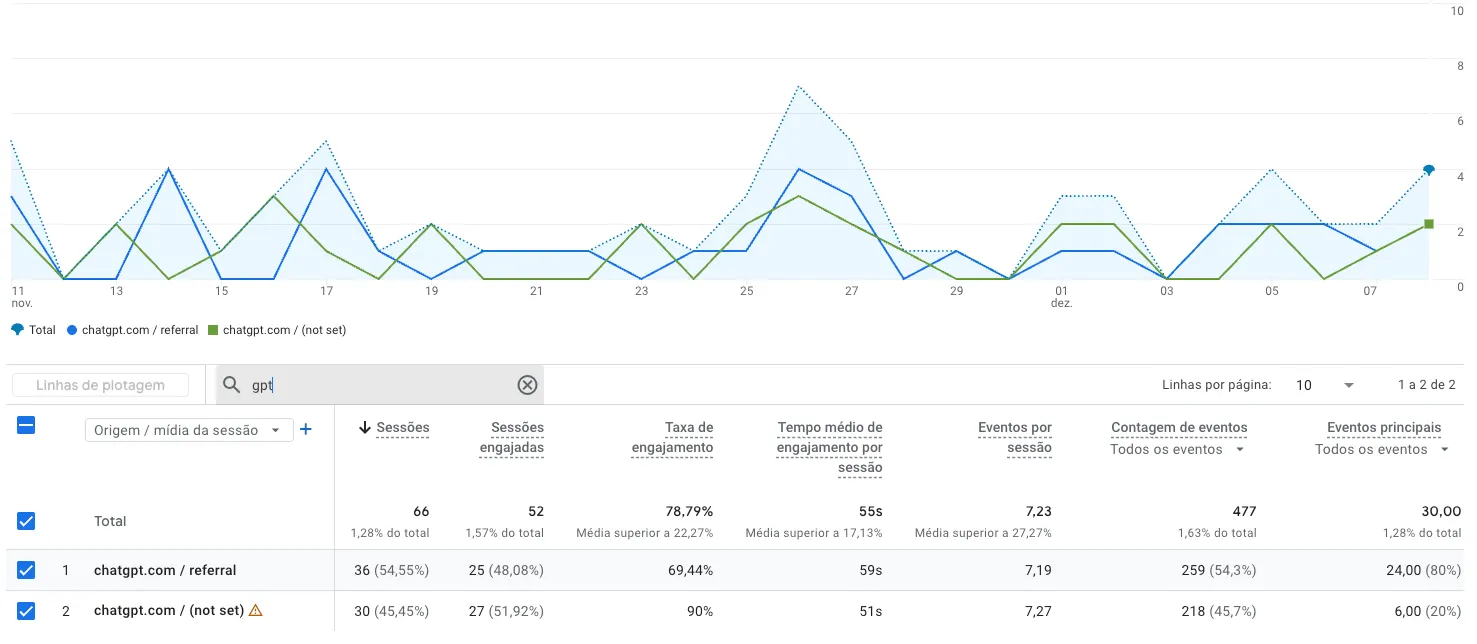Click the total sessions value 66

coord(421,511)
